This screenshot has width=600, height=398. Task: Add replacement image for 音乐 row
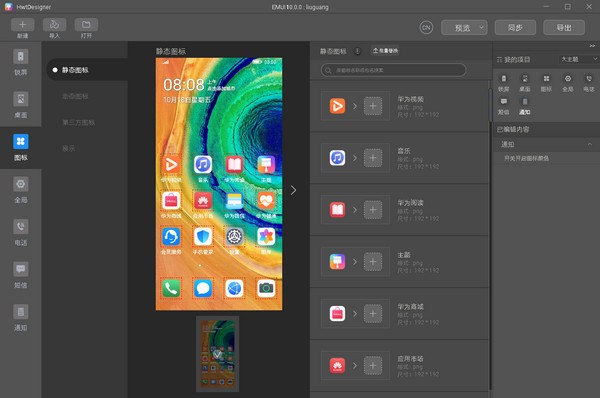pyautogui.click(x=373, y=158)
